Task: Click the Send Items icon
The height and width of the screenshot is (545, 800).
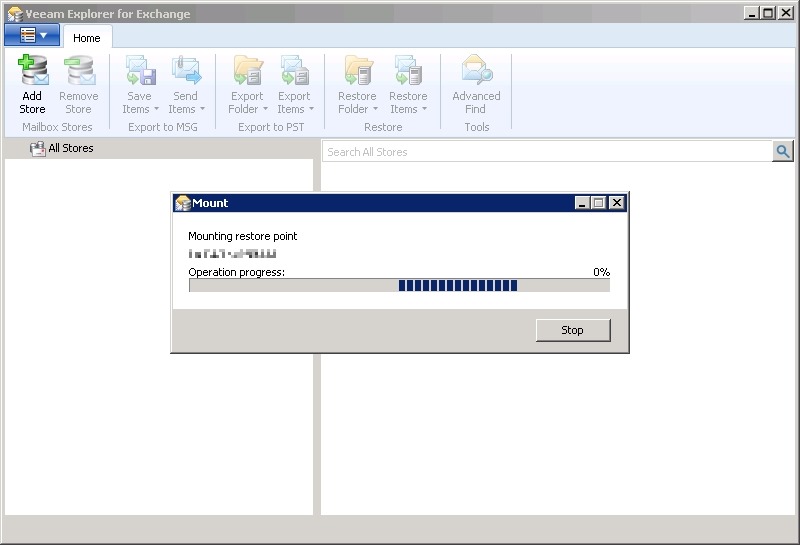Action: (x=187, y=70)
